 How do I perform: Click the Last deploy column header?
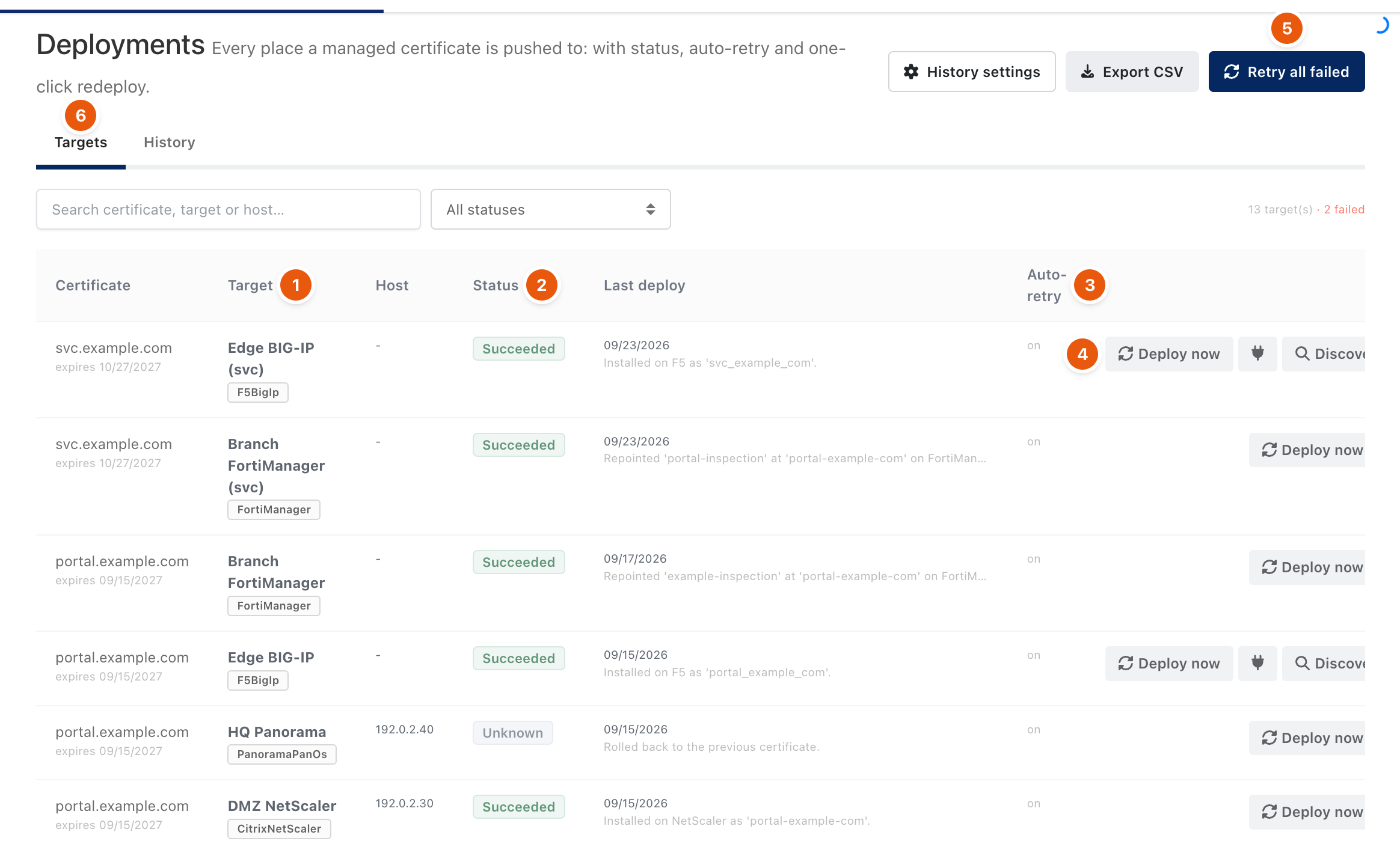click(644, 285)
